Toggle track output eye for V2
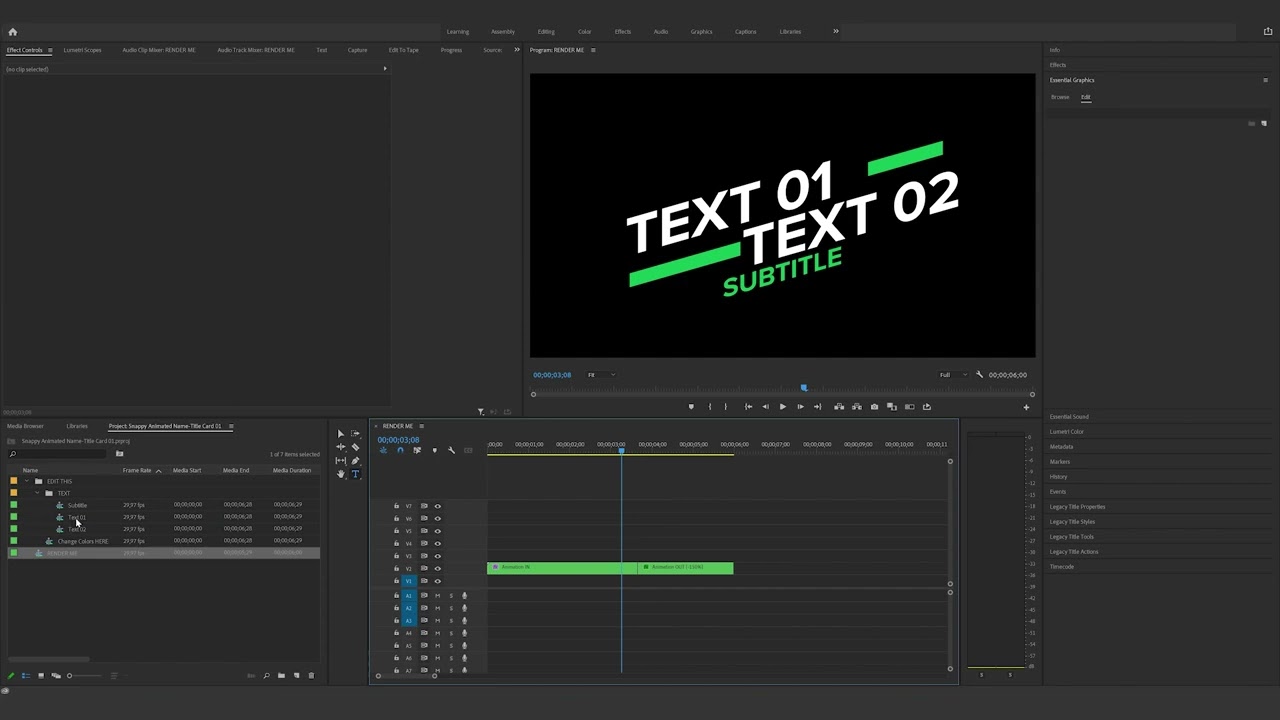1280x720 pixels. 437,568
